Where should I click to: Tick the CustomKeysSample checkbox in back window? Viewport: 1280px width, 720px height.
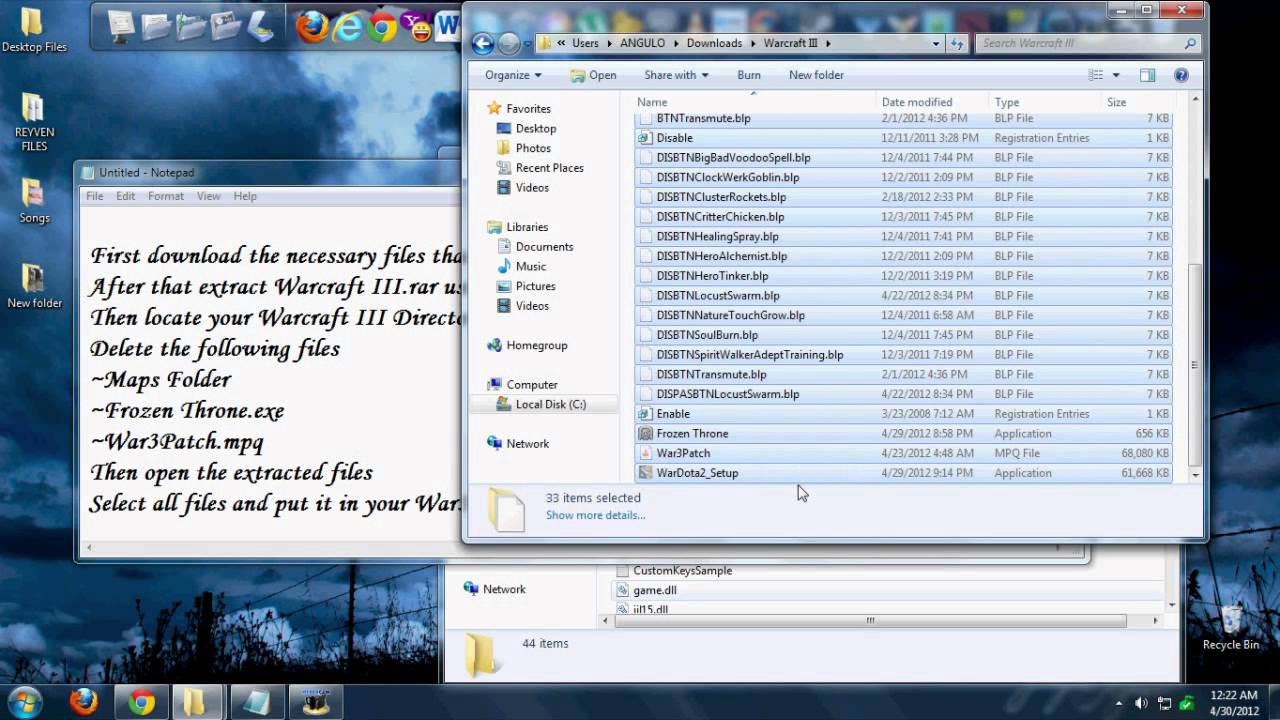click(623, 571)
